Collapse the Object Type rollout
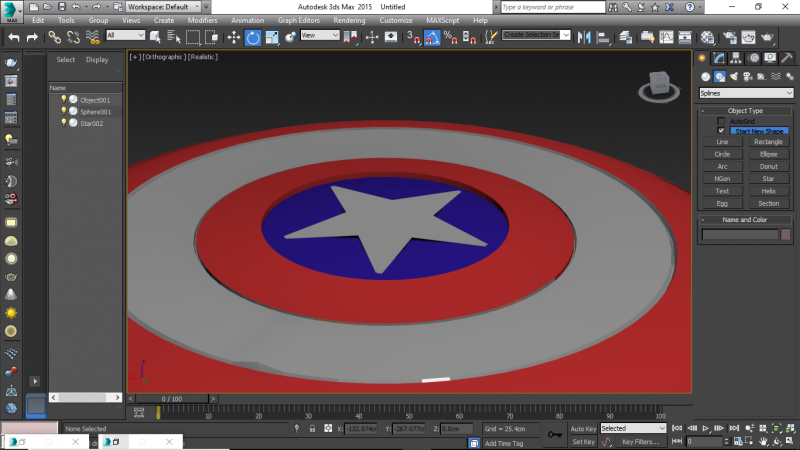The height and width of the screenshot is (450, 800). tap(745, 111)
